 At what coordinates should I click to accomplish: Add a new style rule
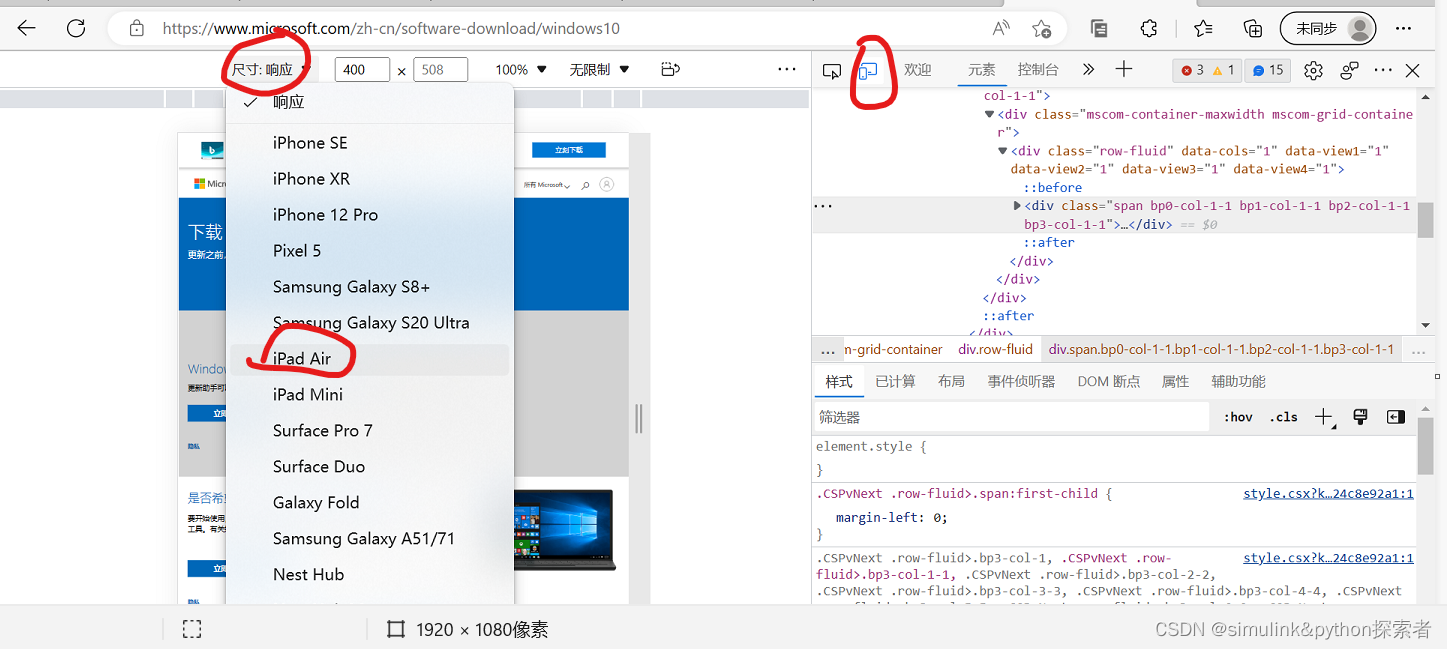coord(1324,417)
